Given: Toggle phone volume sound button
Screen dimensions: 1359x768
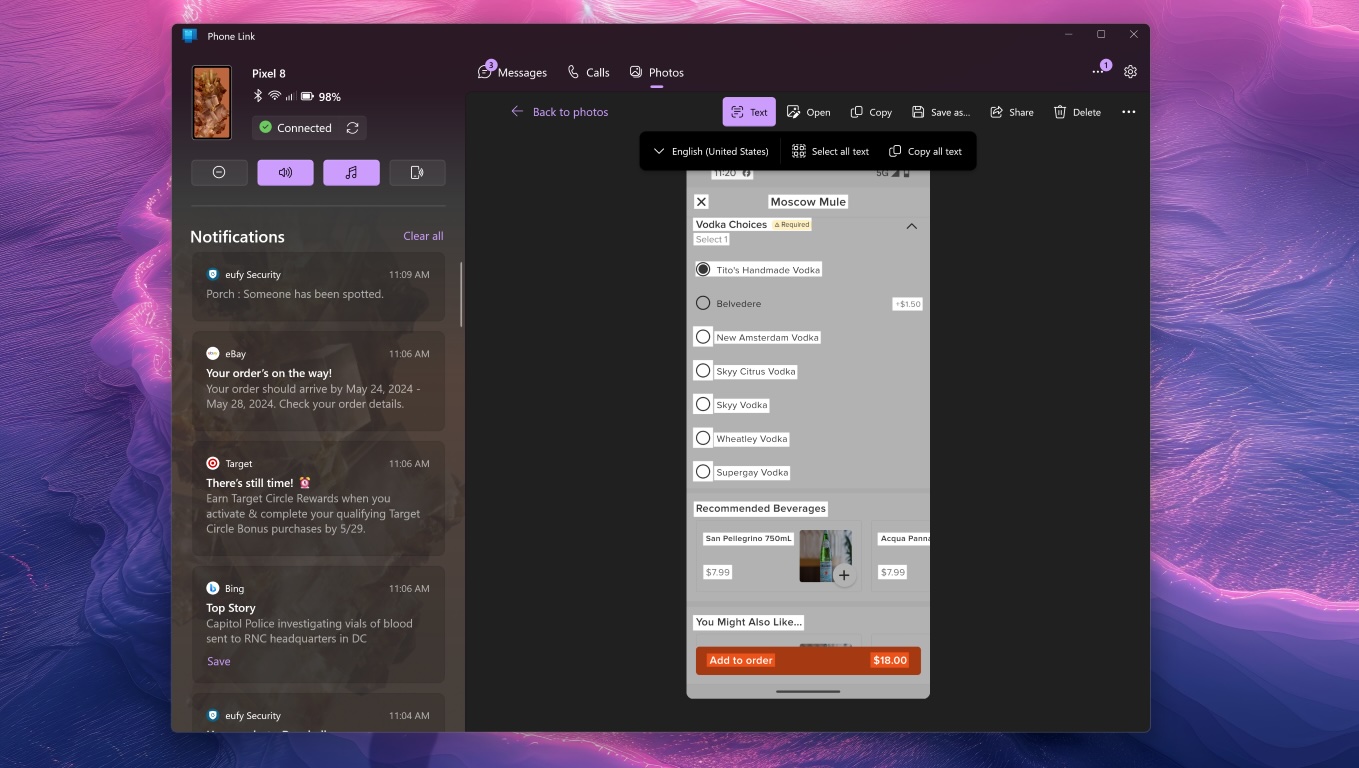Looking at the screenshot, I should [285, 172].
